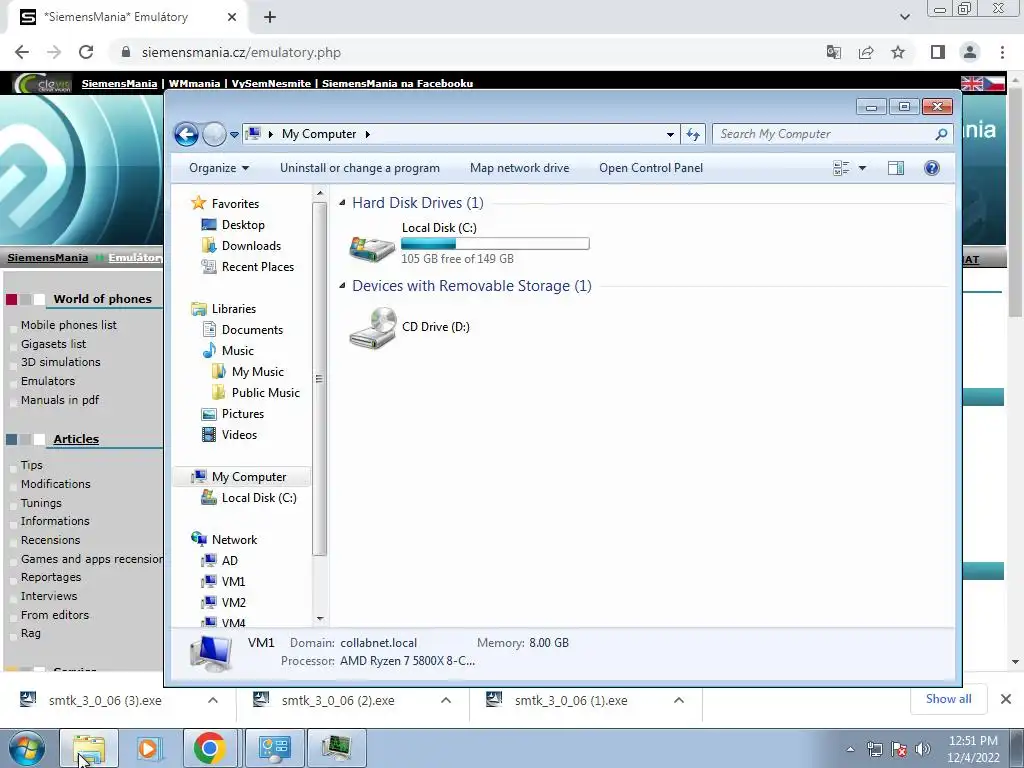Open recent locations dropdown beside Explorer's nav arrows
Screen dimensions: 1024x768
[x=234, y=135]
